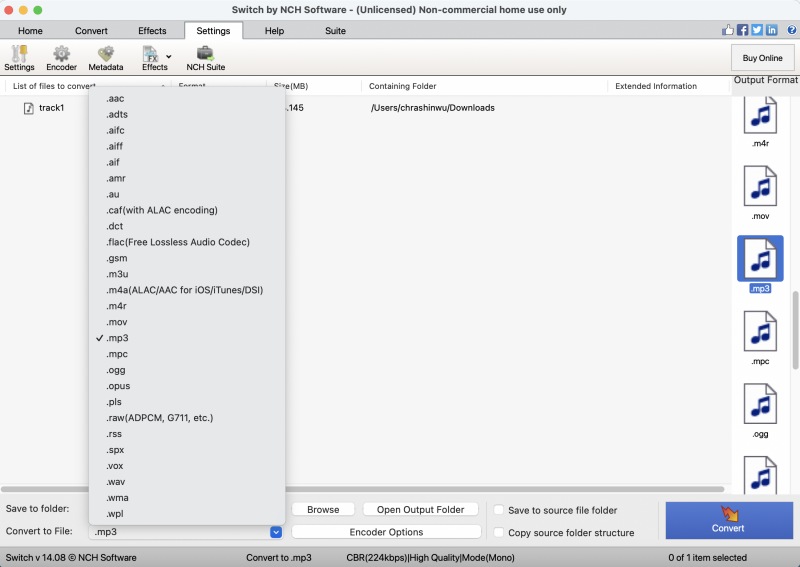Open the Encoder gear icon
Screen dimensions: 800x567
61,58
